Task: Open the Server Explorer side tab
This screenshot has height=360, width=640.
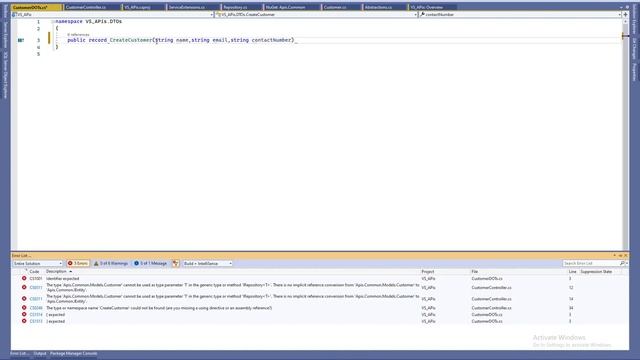Action: click(5, 35)
